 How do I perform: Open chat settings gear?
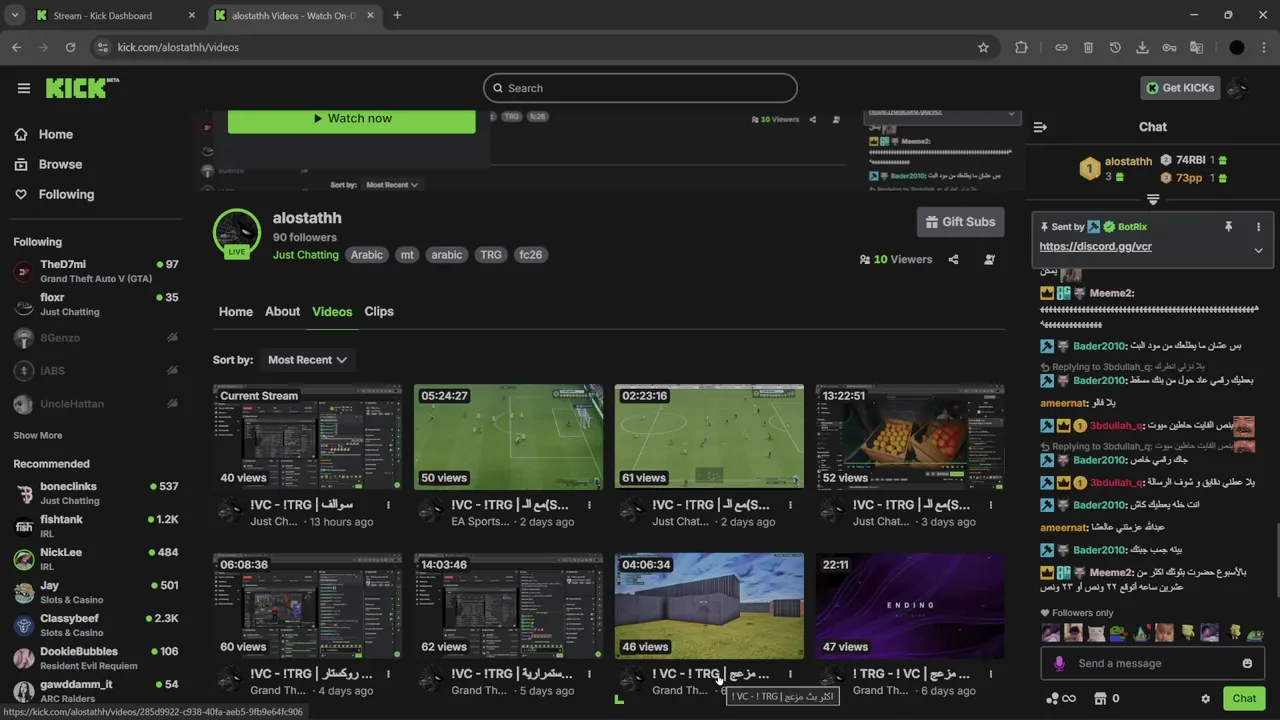1205,699
